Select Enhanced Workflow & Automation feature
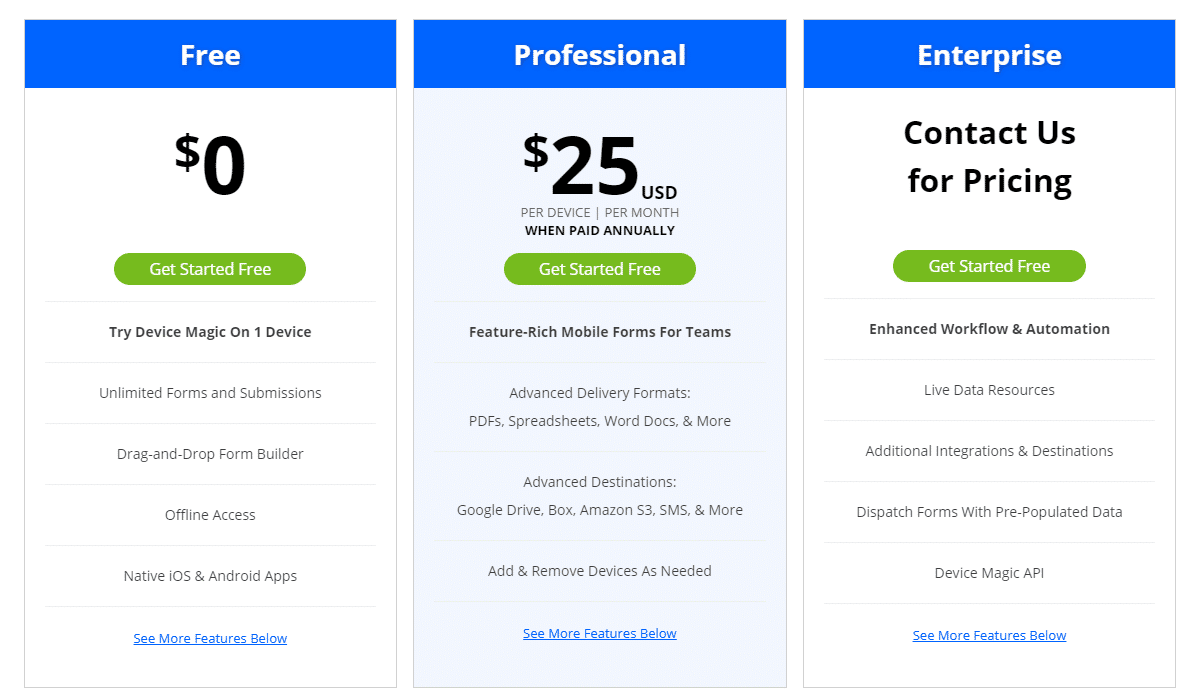This screenshot has height=699, width=1183. tap(989, 328)
